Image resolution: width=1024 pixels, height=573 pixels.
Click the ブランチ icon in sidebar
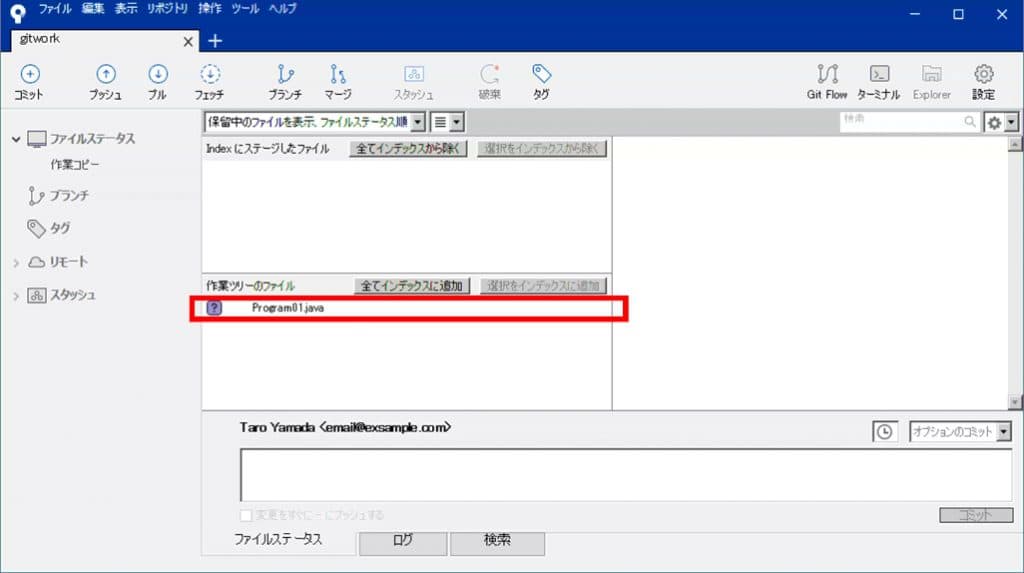36,195
